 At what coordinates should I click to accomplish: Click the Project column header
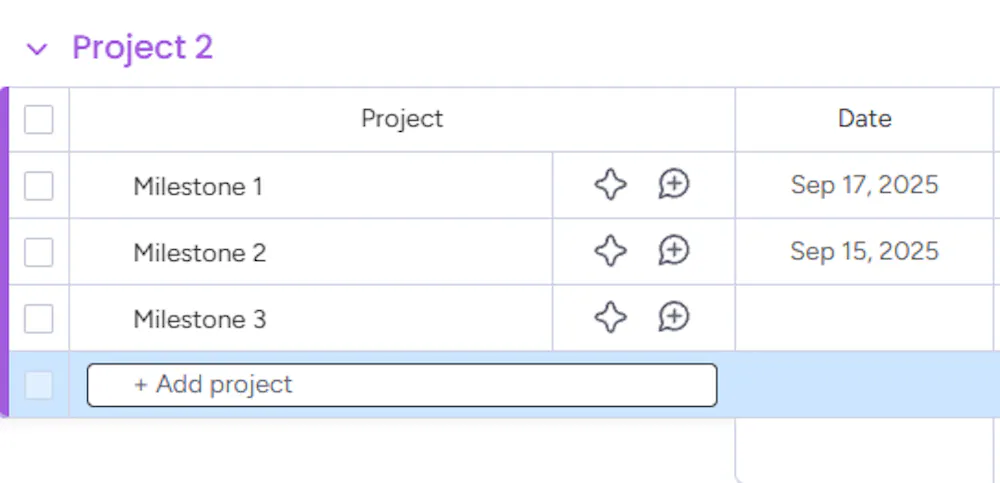[x=402, y=119]
